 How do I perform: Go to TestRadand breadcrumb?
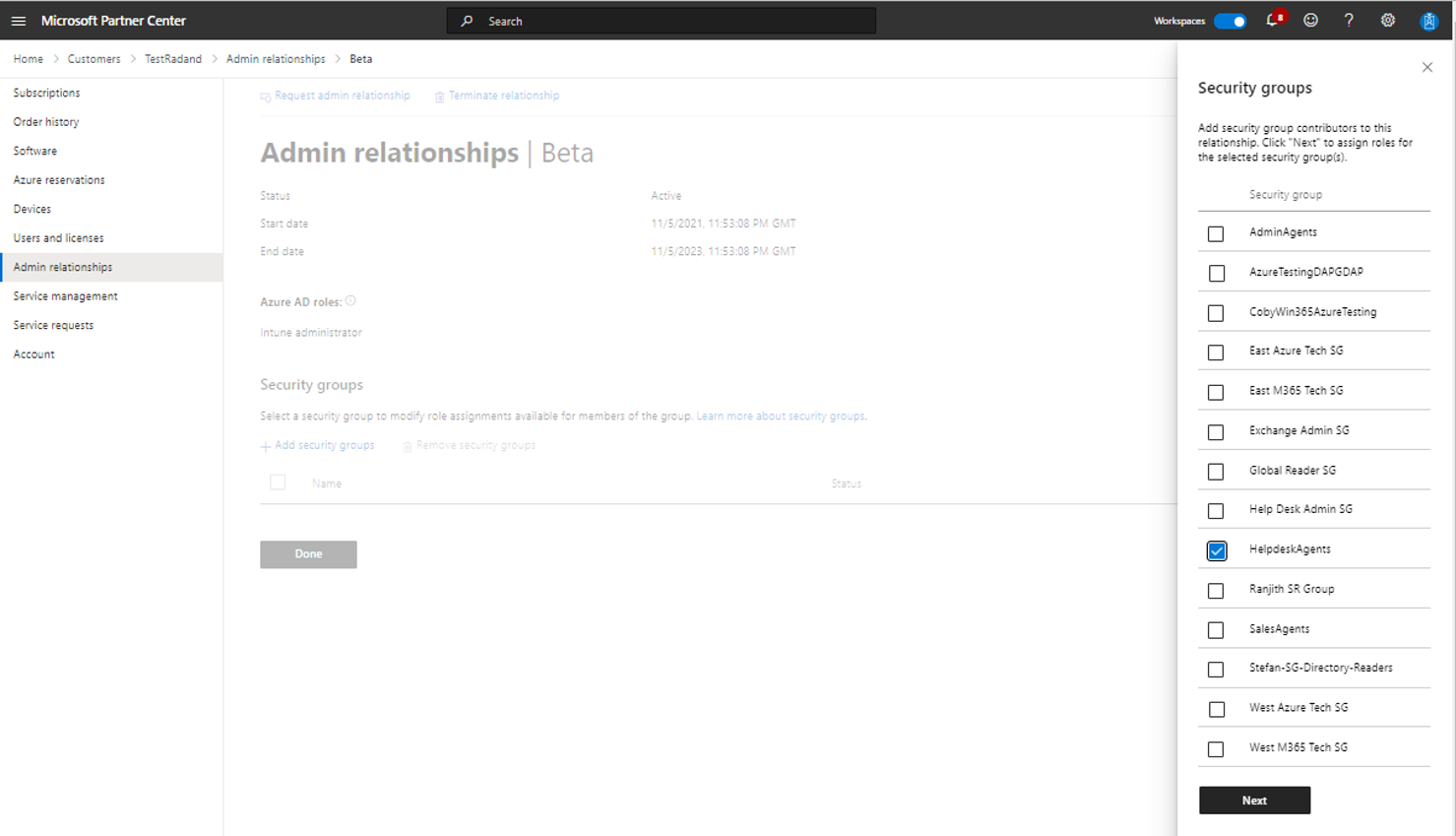[x=173, y=59]
